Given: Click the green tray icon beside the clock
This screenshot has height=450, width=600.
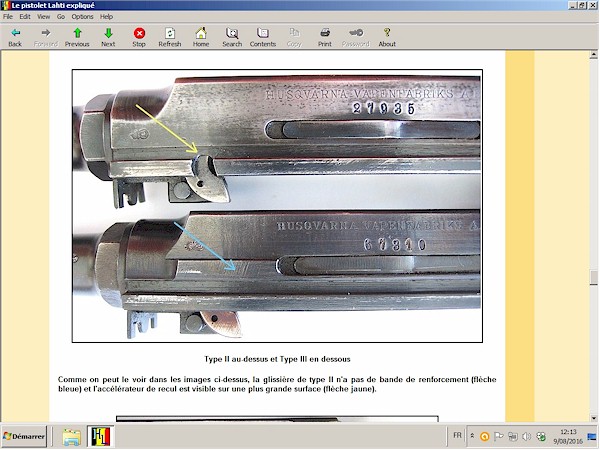Looking at the screenshot, I should click(x=541, y=436).
